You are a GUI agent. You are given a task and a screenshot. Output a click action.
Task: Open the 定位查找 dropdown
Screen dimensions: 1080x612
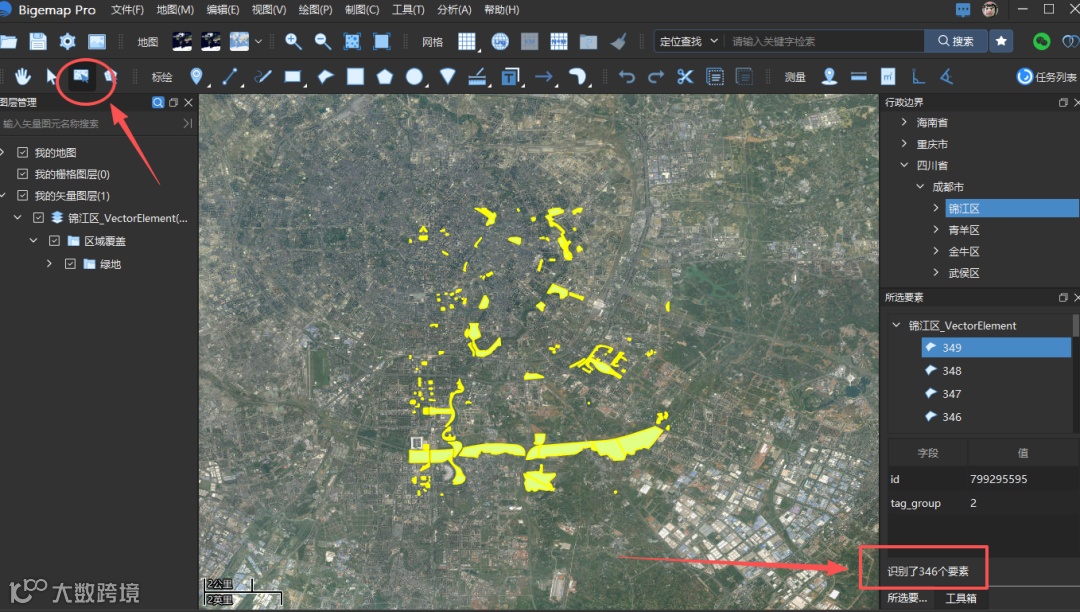click(689, 41)
